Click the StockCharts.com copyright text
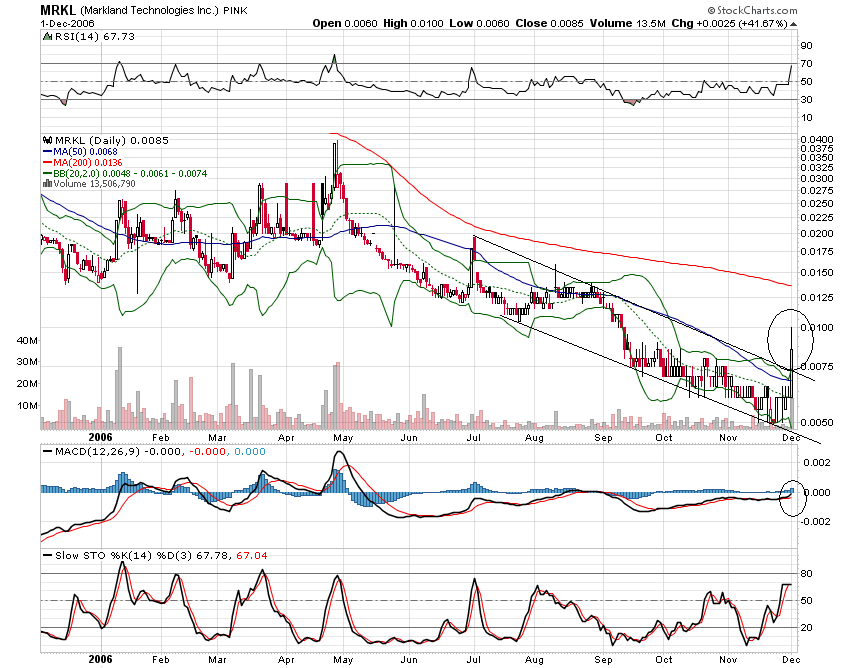Image resolution: width=850 pixels, height=668 pixels. click(x=752, y=10)
